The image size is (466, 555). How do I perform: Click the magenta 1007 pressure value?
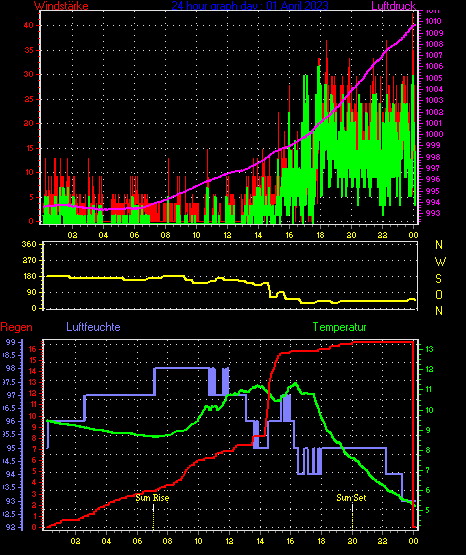point(433,55)
